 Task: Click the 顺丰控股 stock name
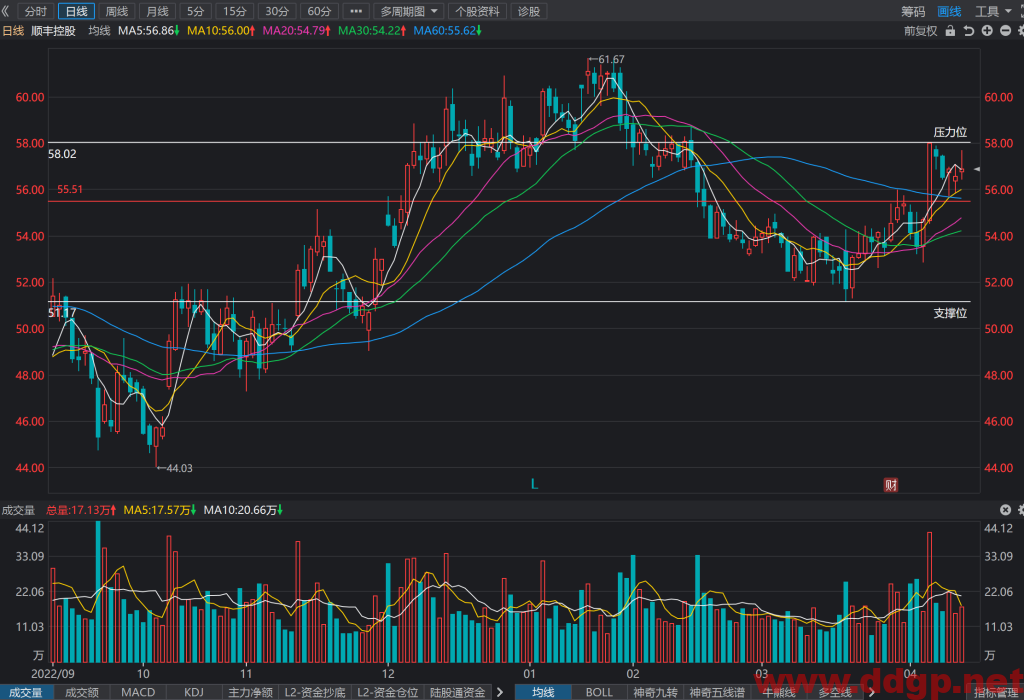point(54,31)
